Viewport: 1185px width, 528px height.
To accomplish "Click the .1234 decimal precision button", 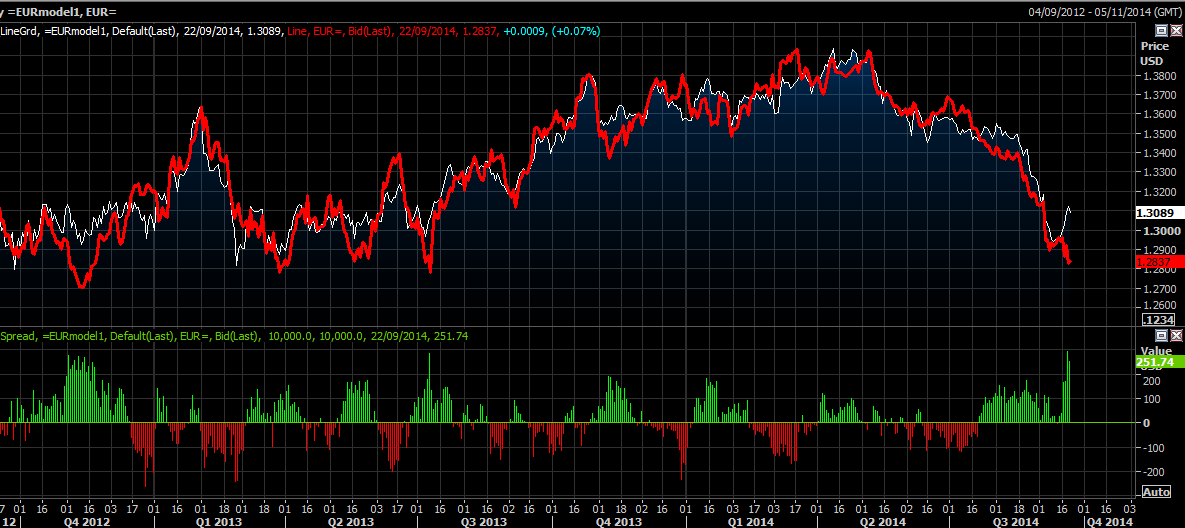I will coord(1159,320).
